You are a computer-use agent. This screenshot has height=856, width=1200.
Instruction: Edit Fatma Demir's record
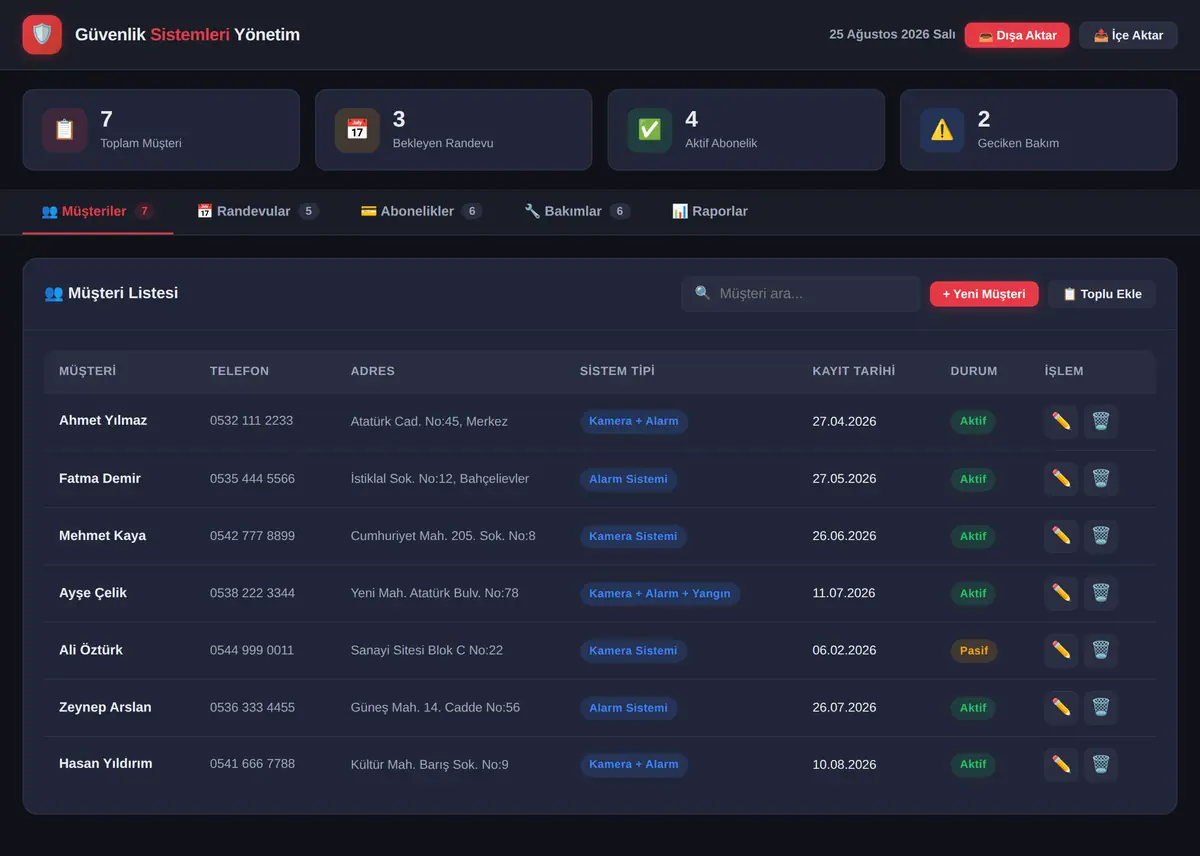(1061, 479)
